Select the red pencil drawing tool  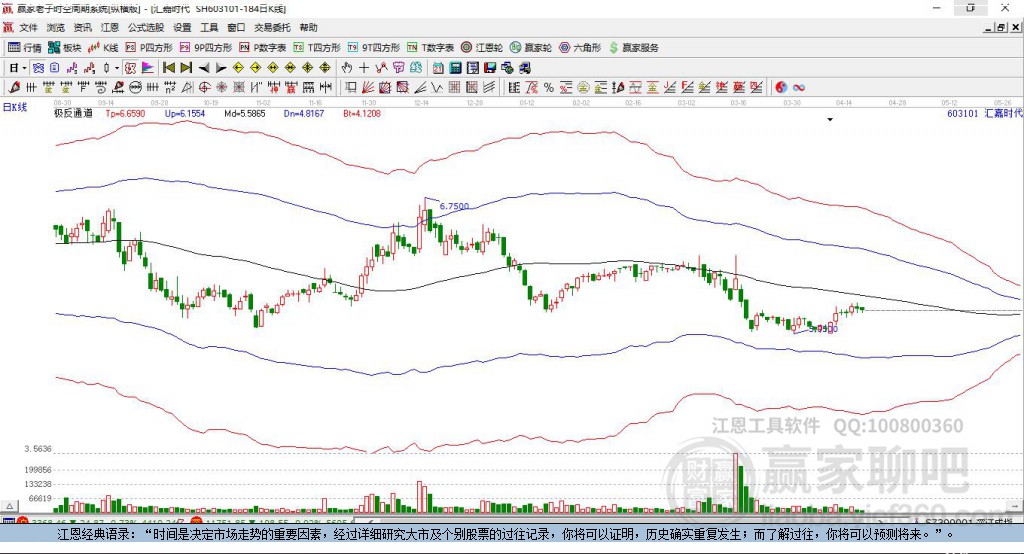click(14, 87)
